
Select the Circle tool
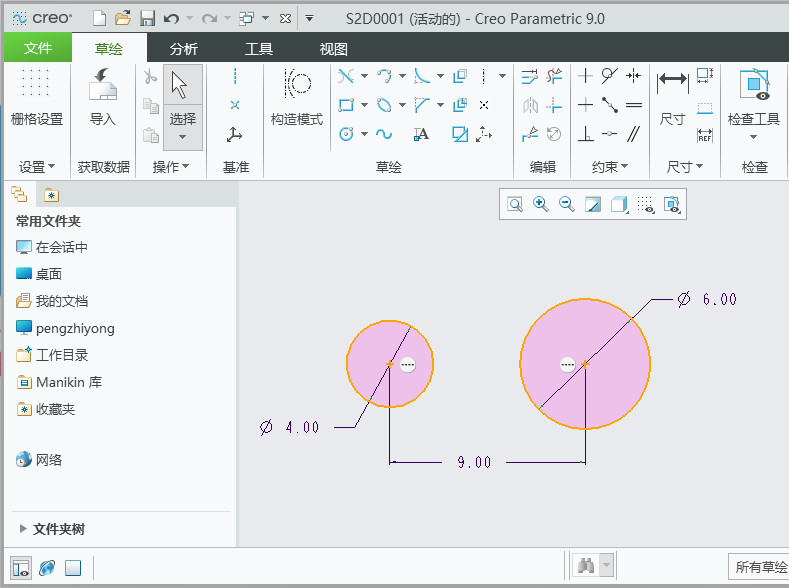point(346,134)
